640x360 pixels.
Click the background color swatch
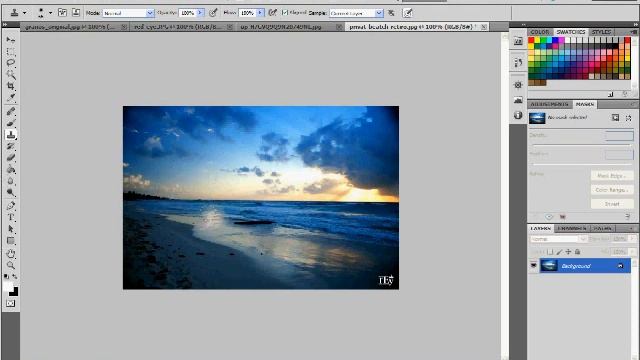[14, 292]
